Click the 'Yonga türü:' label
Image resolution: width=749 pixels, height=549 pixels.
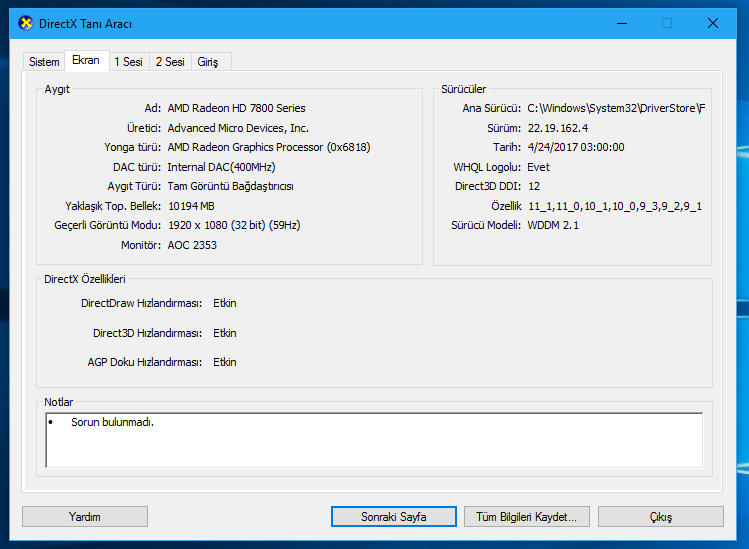[x=132, y=147]
